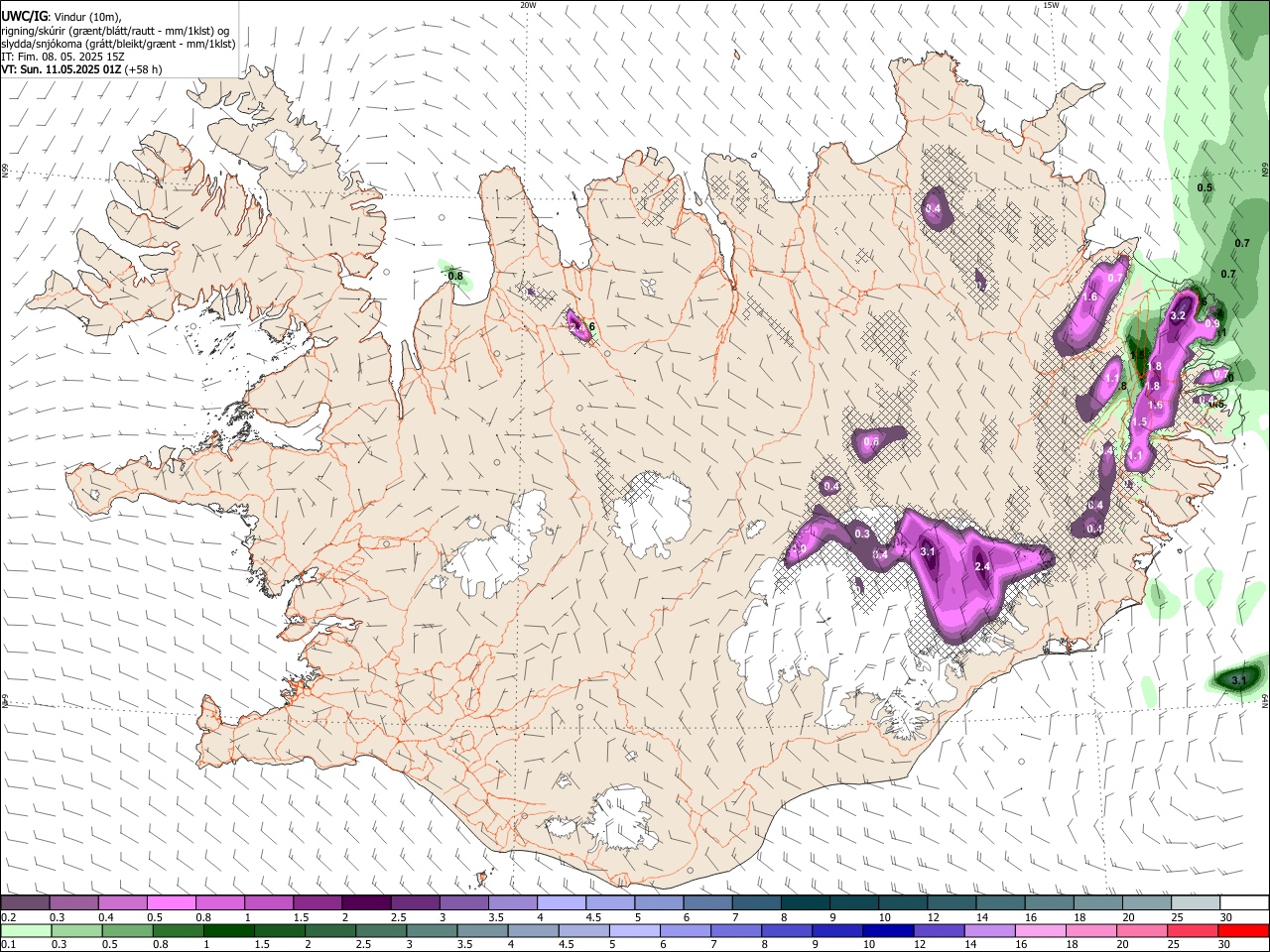Screen dimensions: 1270x952
Task: Click the '3.1' value in the purple snow patch
Action: (928, 551)
